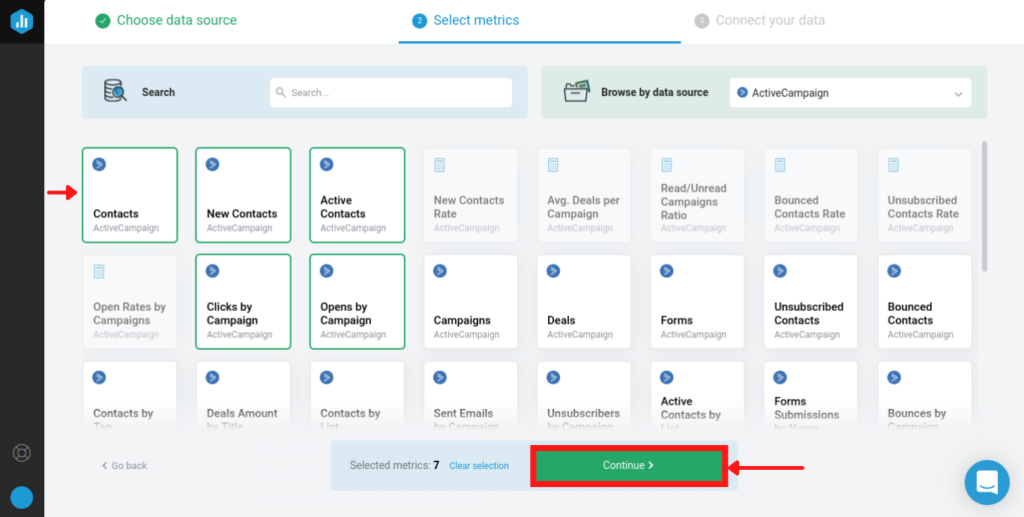Deselect the Active Contacts metric card
1024x517 pixels.
click(x=357, y=195)
